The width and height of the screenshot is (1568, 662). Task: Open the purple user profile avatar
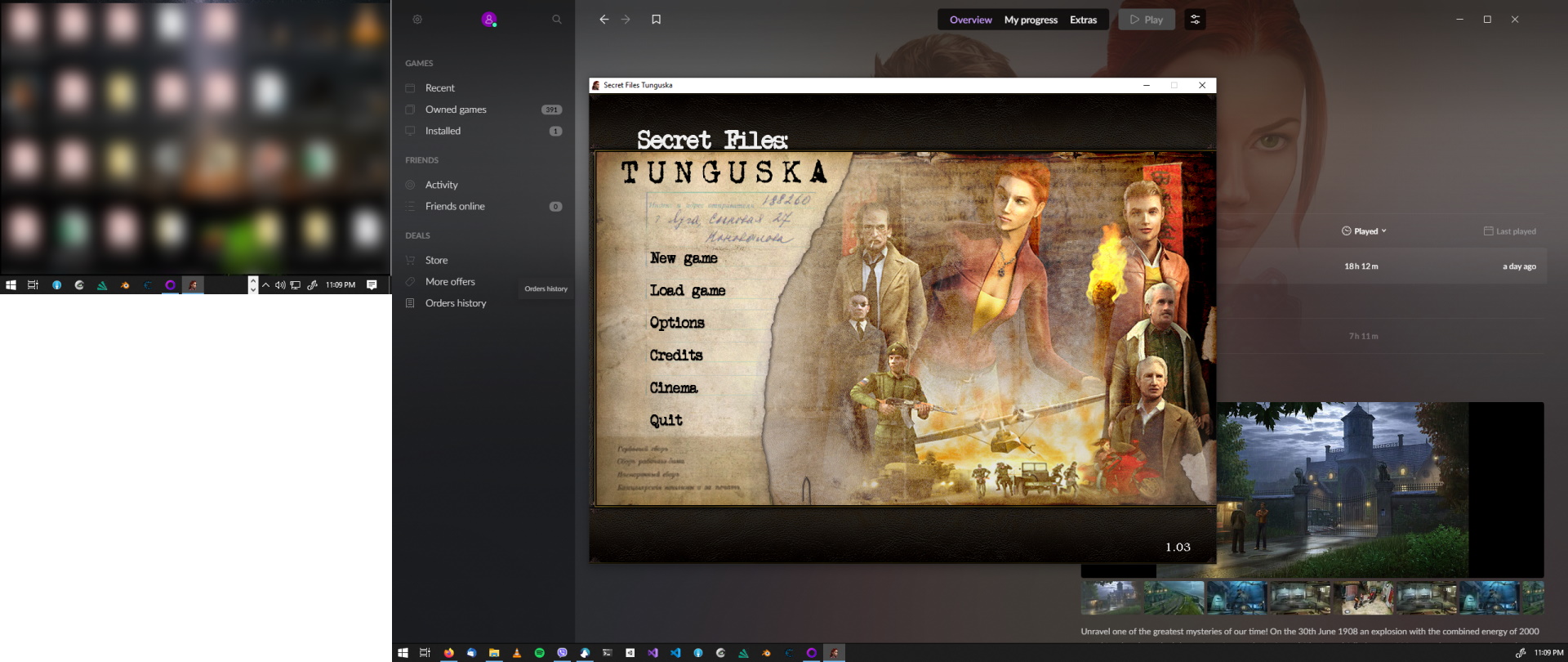pyautogui.click(x=488, y=19)
